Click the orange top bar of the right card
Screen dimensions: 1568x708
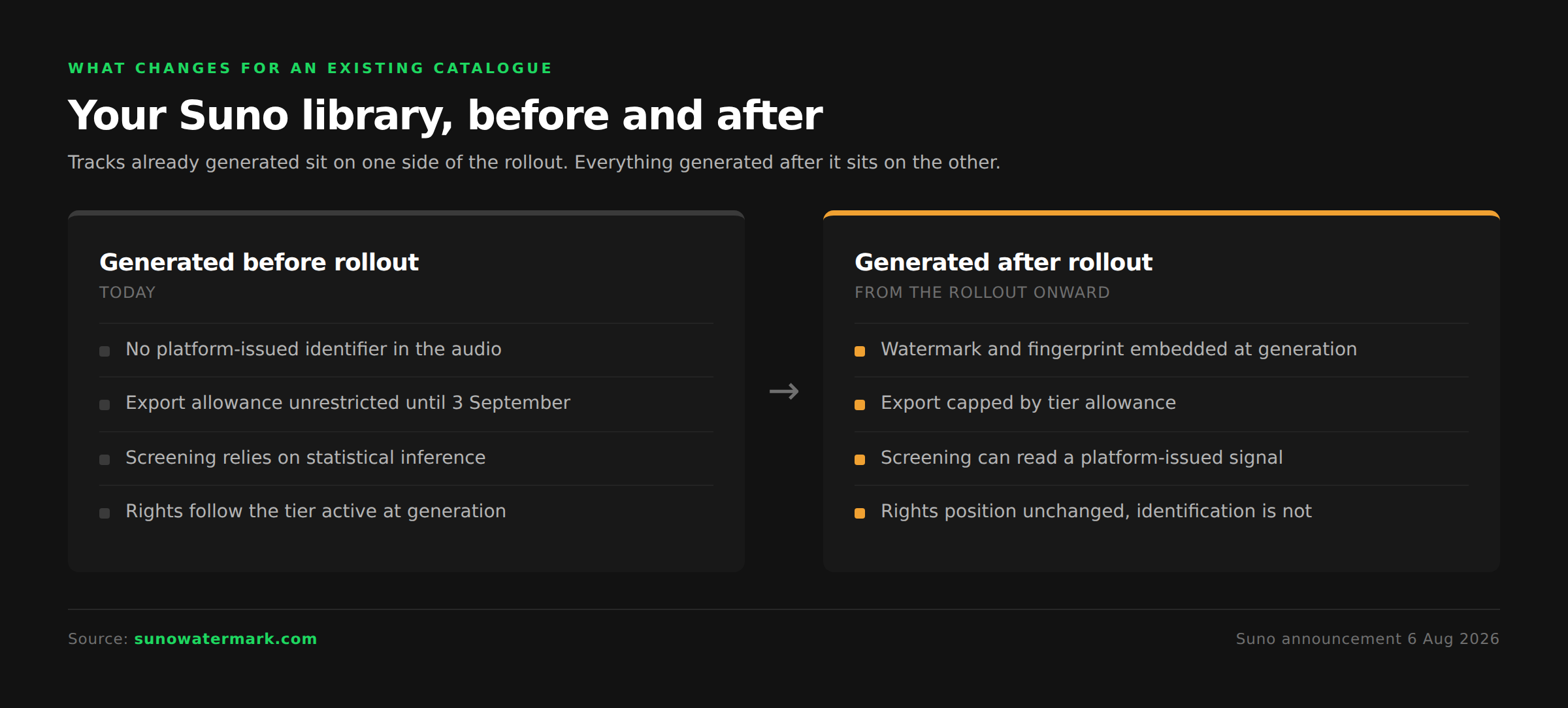click(x=1162, y=213)
